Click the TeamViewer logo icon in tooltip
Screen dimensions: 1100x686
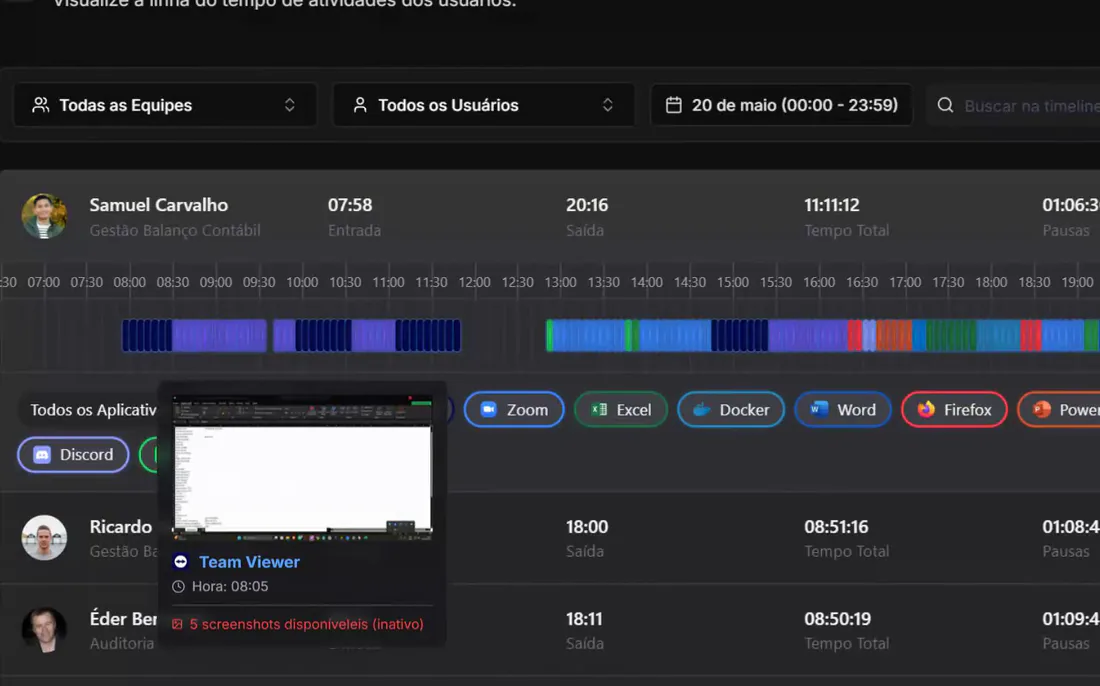(180, 562)
